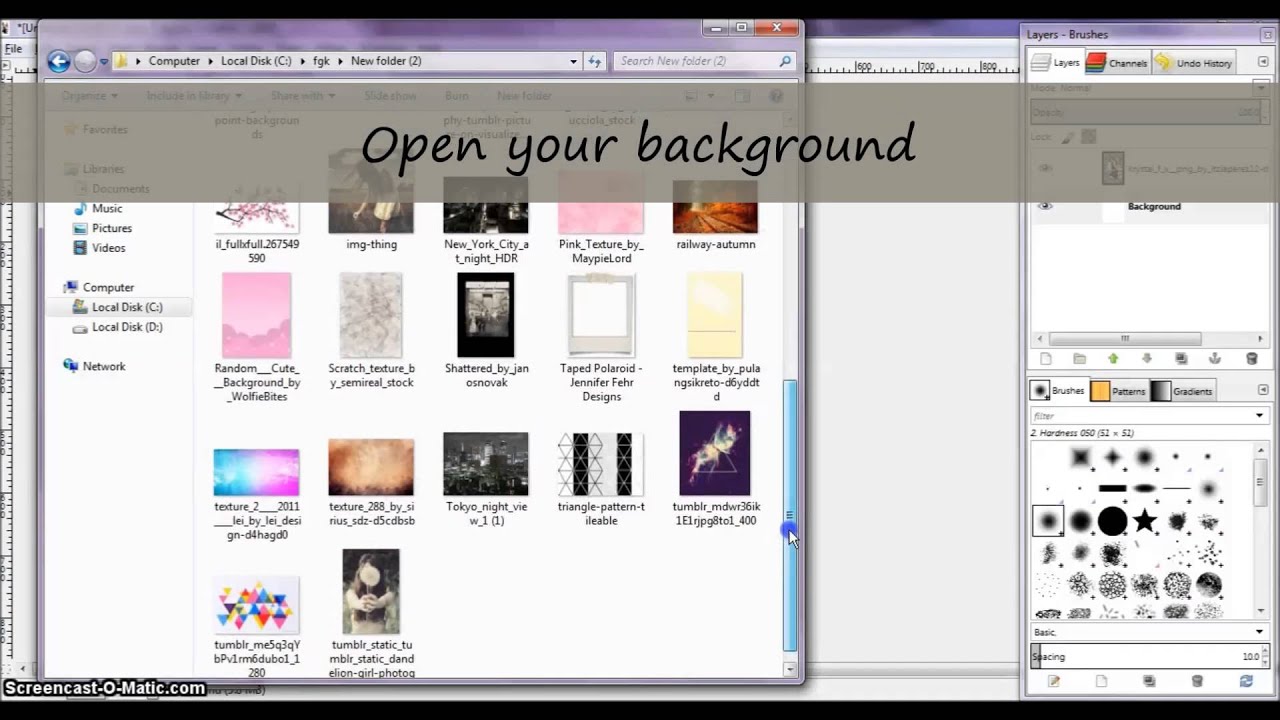This screenshot has width=1280, height=720.
Task: Open the Gradients tab
Action: point(1181,391)
